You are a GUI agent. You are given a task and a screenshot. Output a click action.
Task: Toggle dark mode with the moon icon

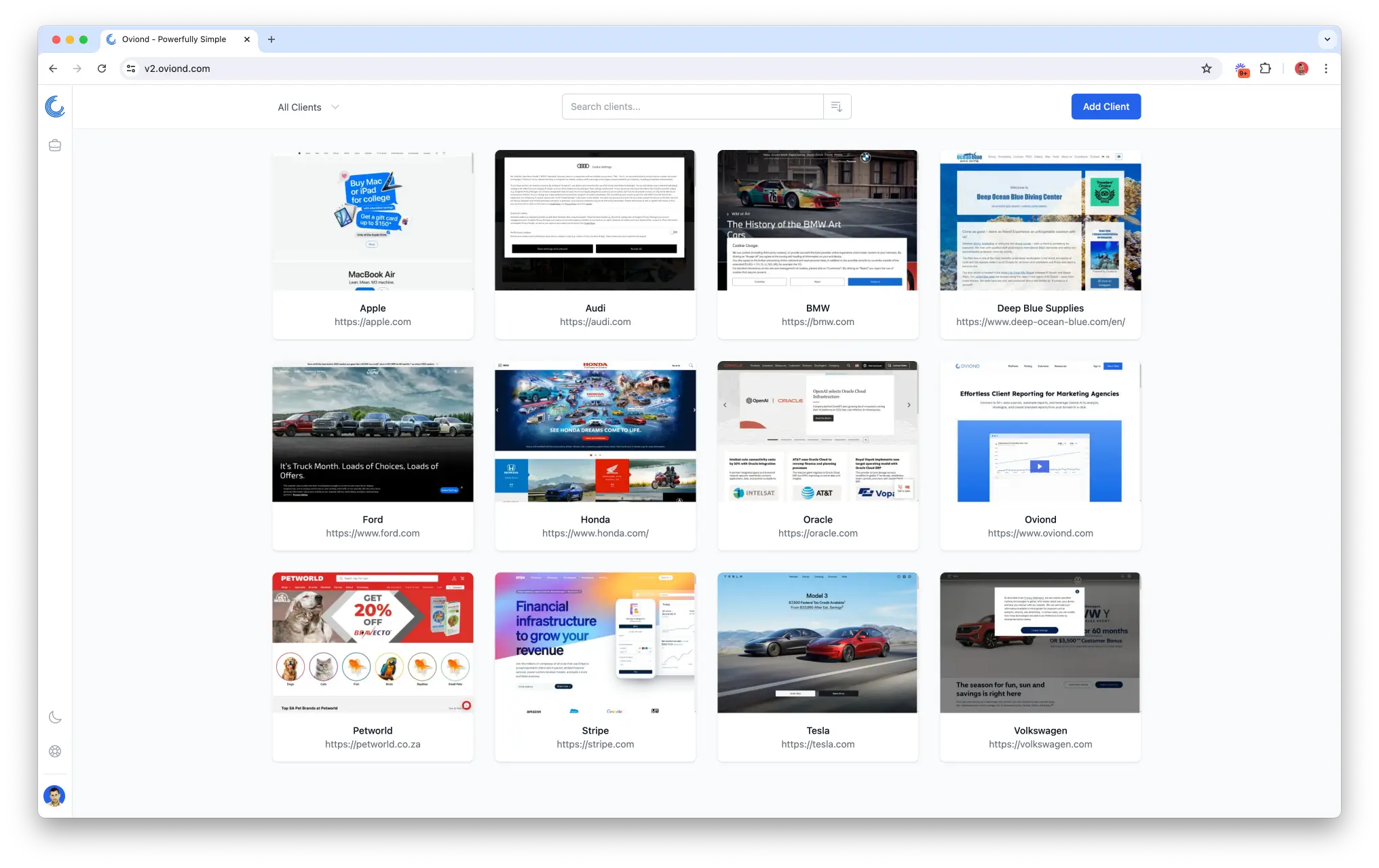55,717
